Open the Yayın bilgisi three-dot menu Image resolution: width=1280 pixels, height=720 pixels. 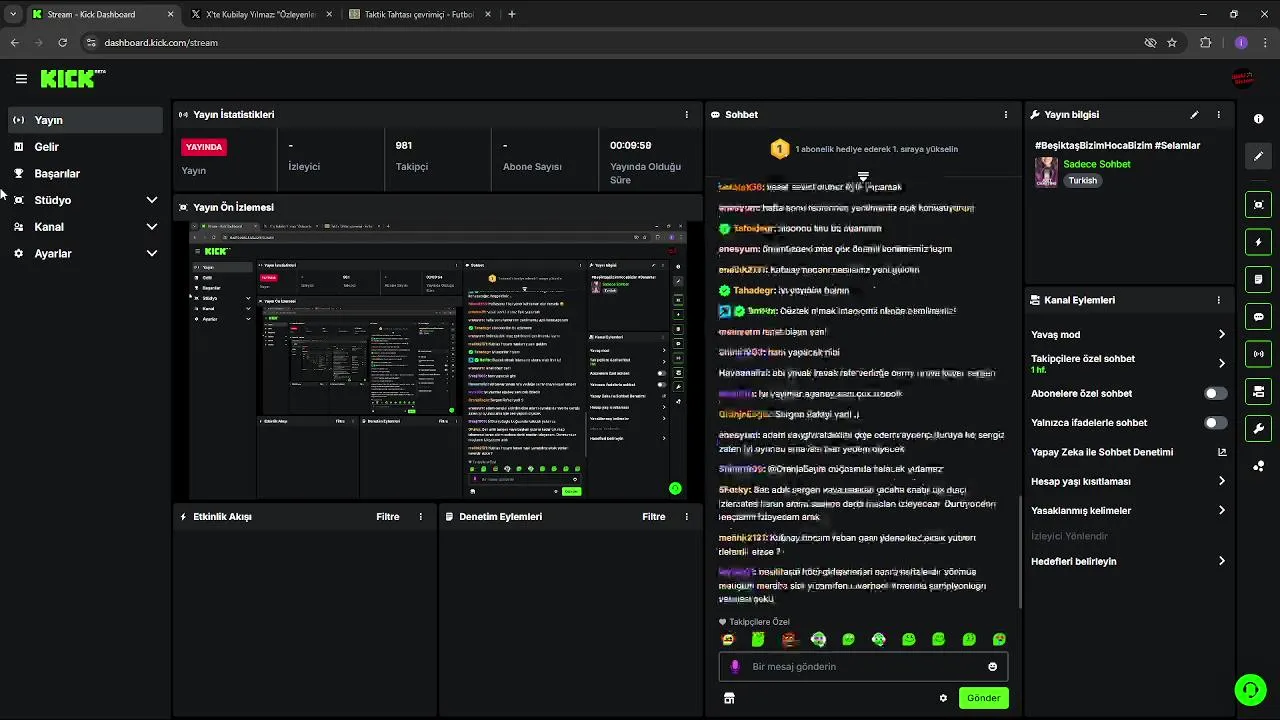pos(1218,115)
